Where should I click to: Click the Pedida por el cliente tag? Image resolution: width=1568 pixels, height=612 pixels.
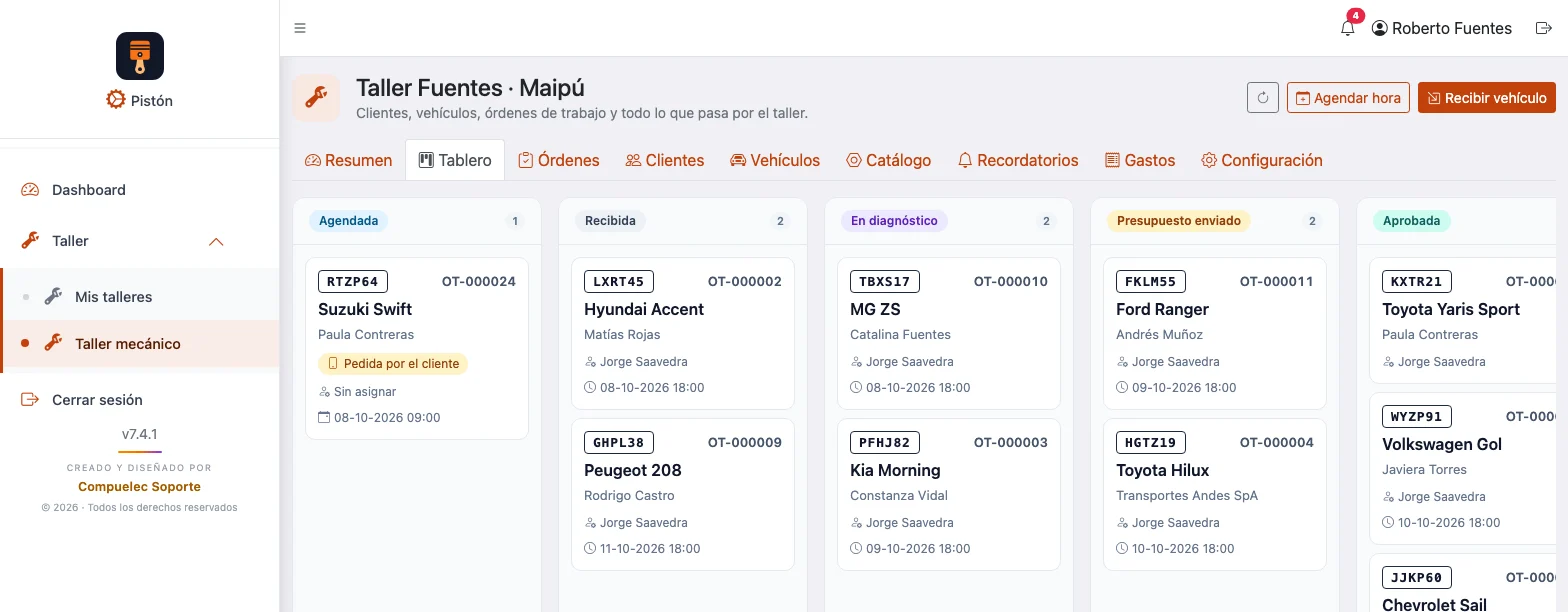click(x=393, y=364)
